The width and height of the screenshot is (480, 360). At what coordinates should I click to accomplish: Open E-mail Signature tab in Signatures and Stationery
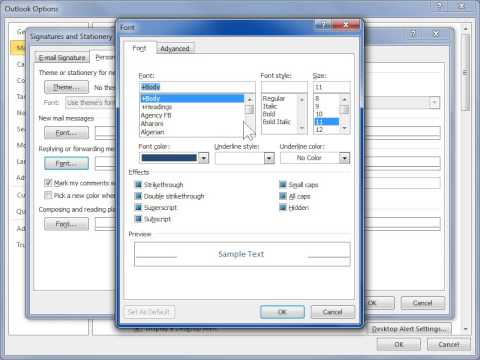(62, 57)
